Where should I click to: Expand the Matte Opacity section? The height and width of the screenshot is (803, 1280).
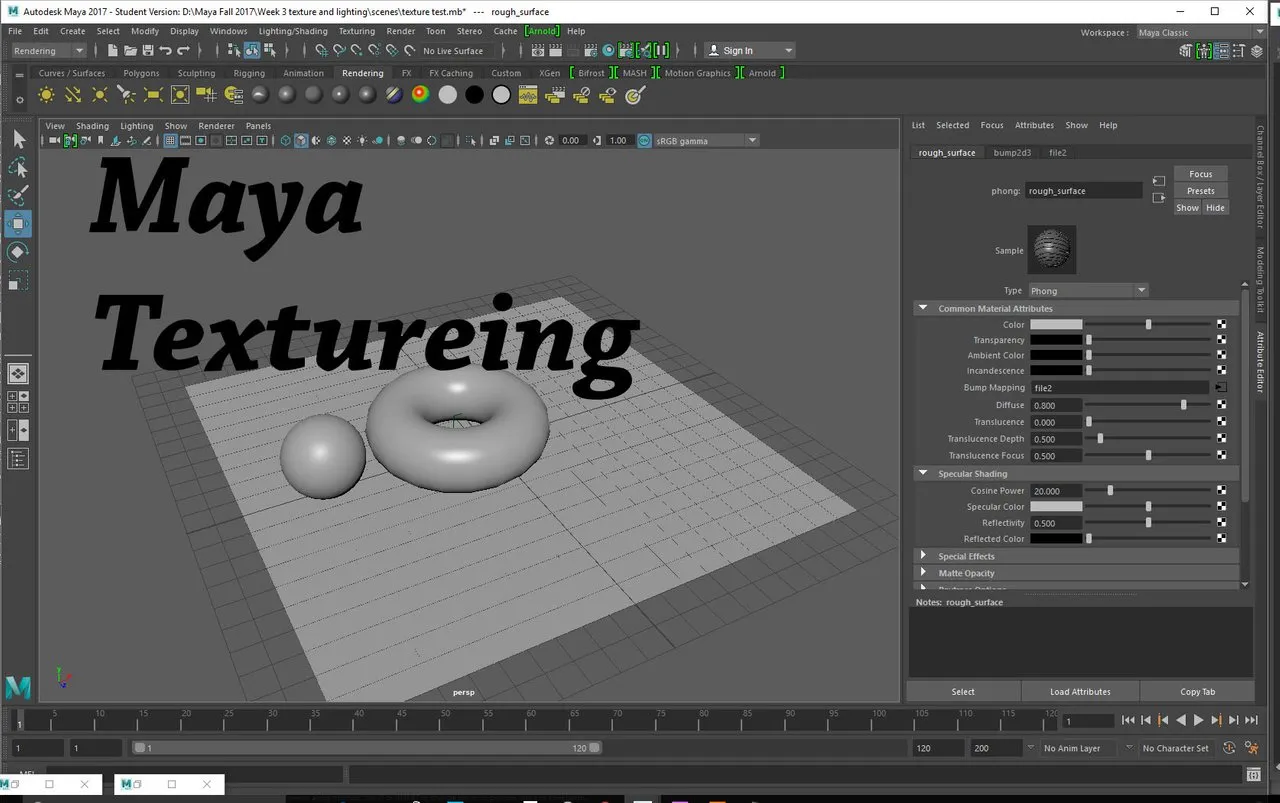click(923, 573)
